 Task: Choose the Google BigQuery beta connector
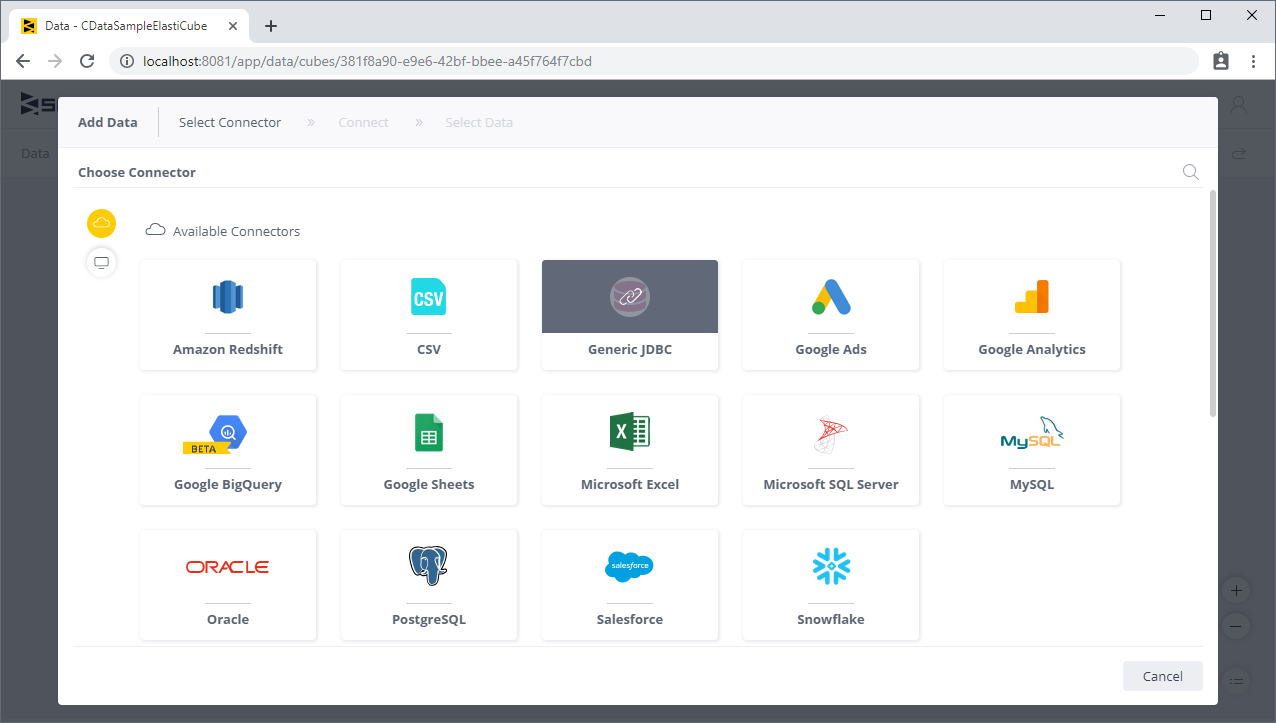coord(228,449)
